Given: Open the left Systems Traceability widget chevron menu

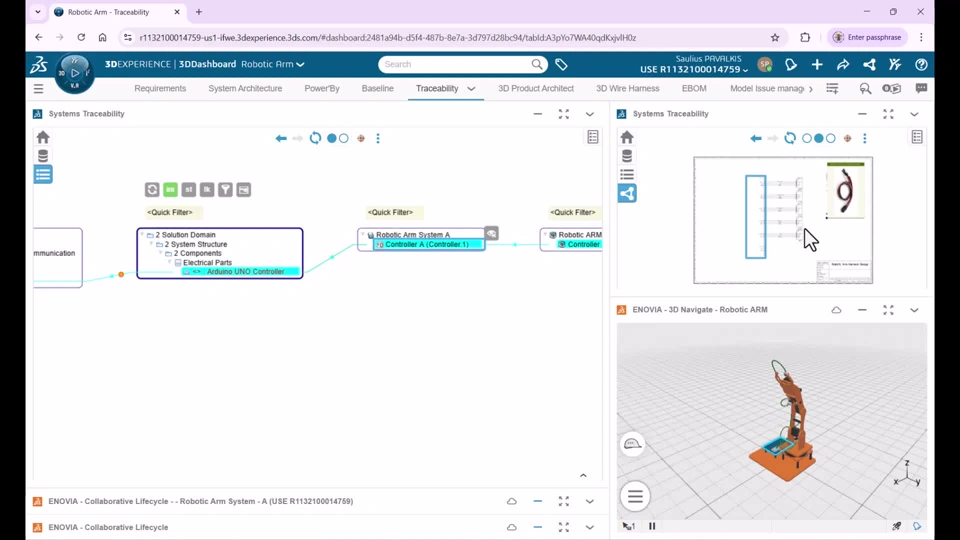Looking at the screenshot, I should pyautogui.click(x=590, y=114).
